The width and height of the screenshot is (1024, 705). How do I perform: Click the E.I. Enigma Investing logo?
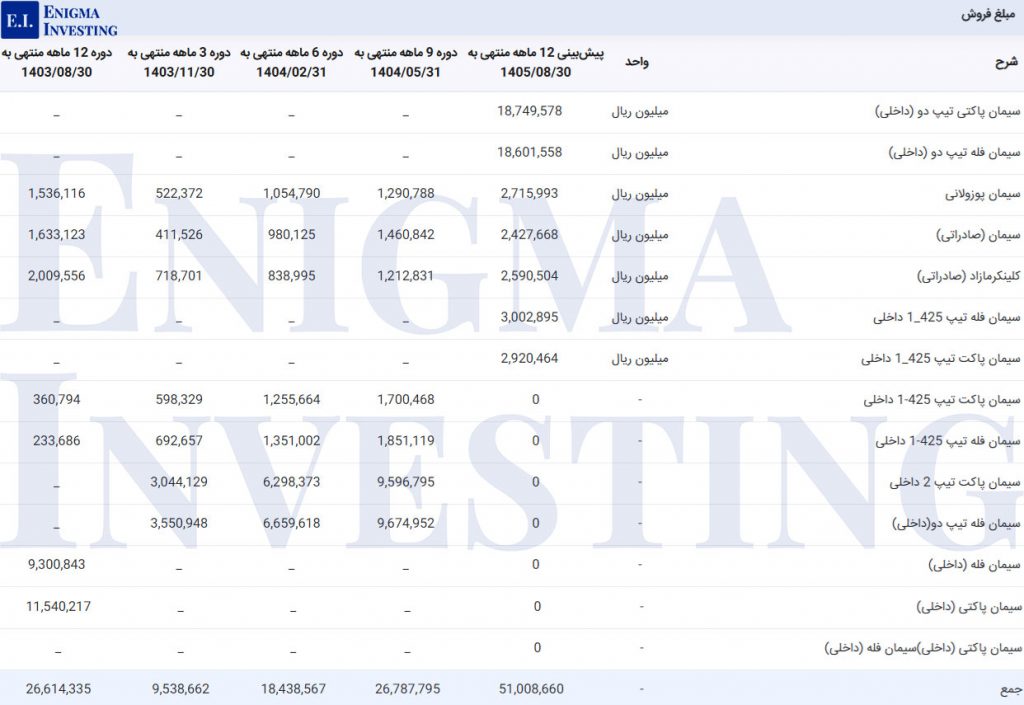(61, 19)
